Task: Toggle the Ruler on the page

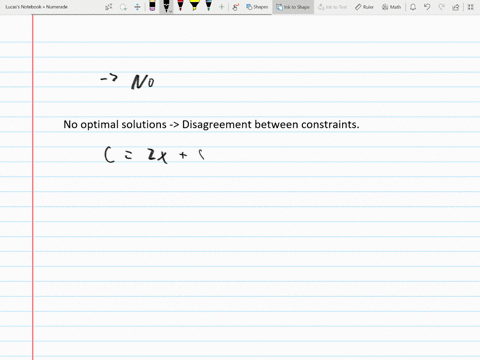Action: 364,7
